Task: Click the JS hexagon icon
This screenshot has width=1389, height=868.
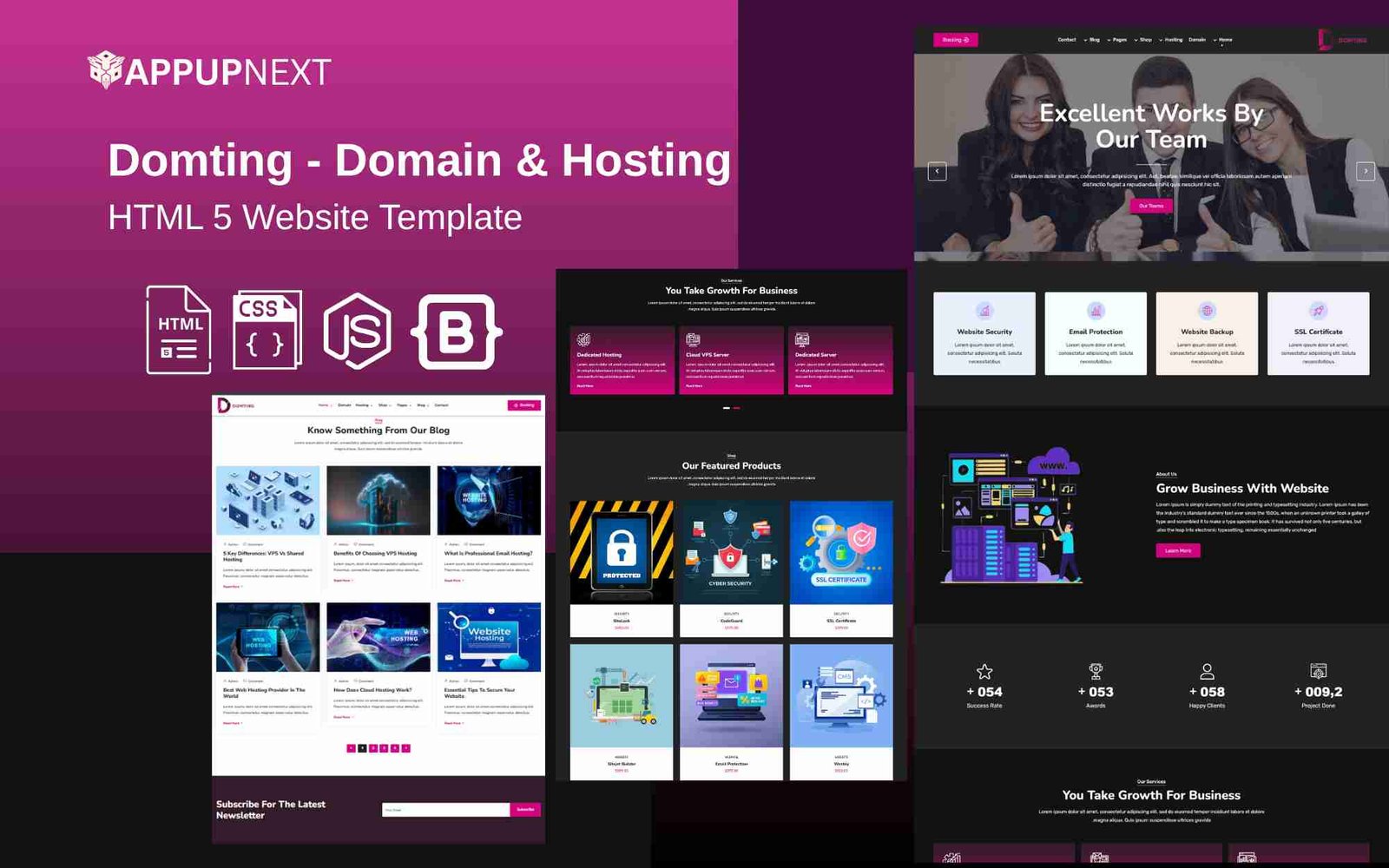Action: [x=358, y=331]
